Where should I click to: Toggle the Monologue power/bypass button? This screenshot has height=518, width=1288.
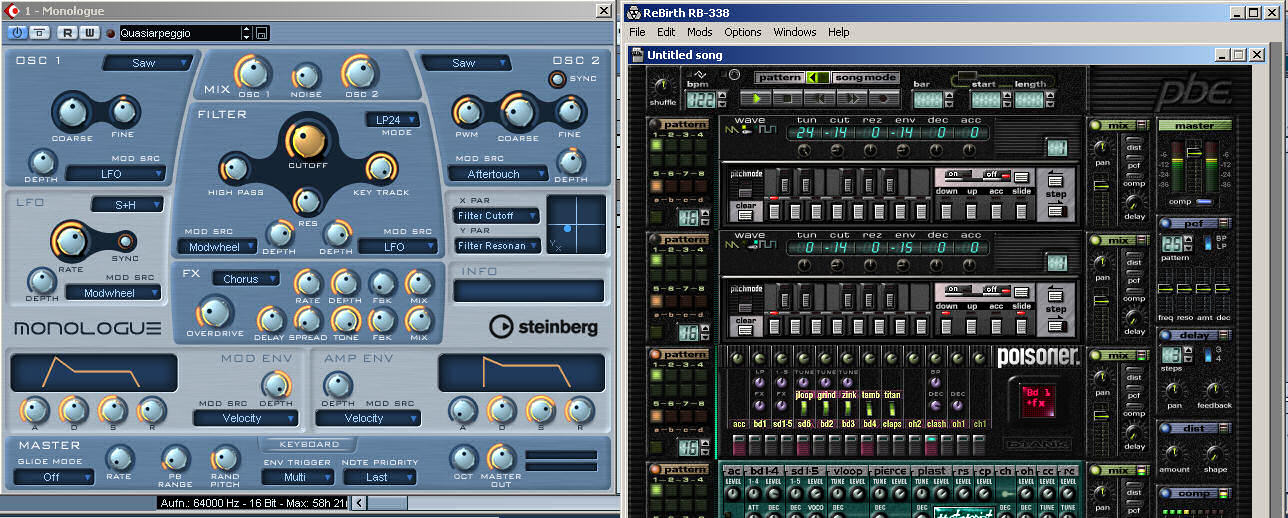point(16,33)
